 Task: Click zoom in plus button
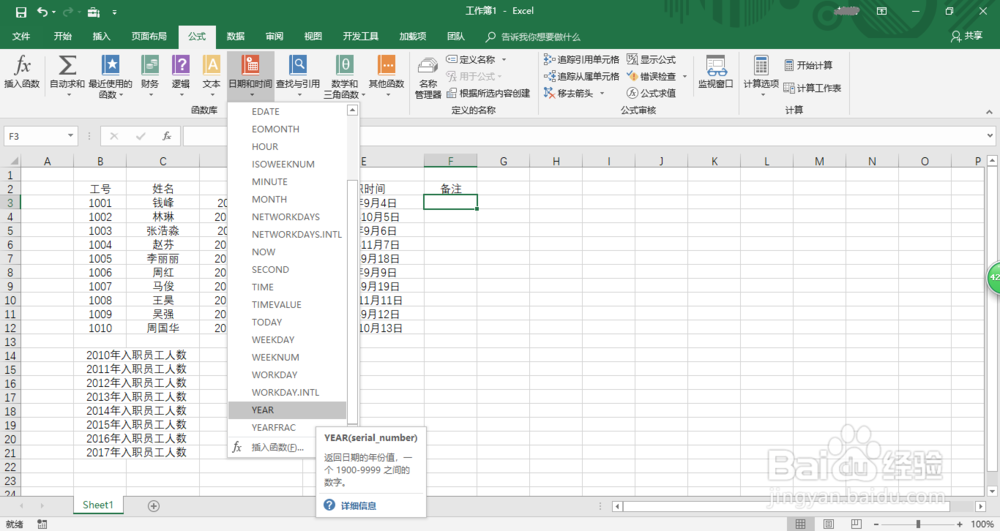(959, 524)
